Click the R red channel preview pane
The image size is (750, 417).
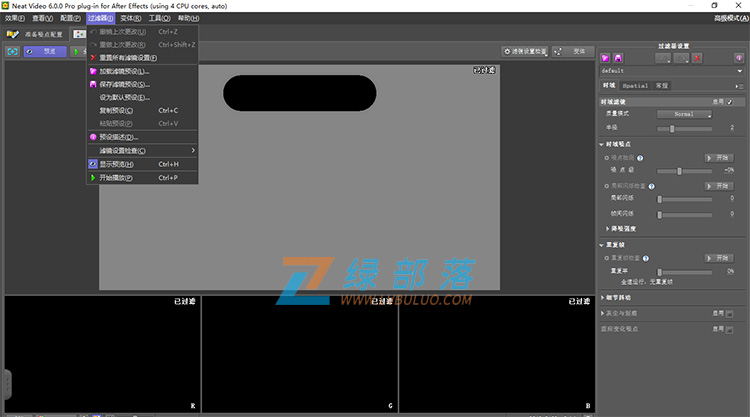pyautogui.click(x=102, y=354)
